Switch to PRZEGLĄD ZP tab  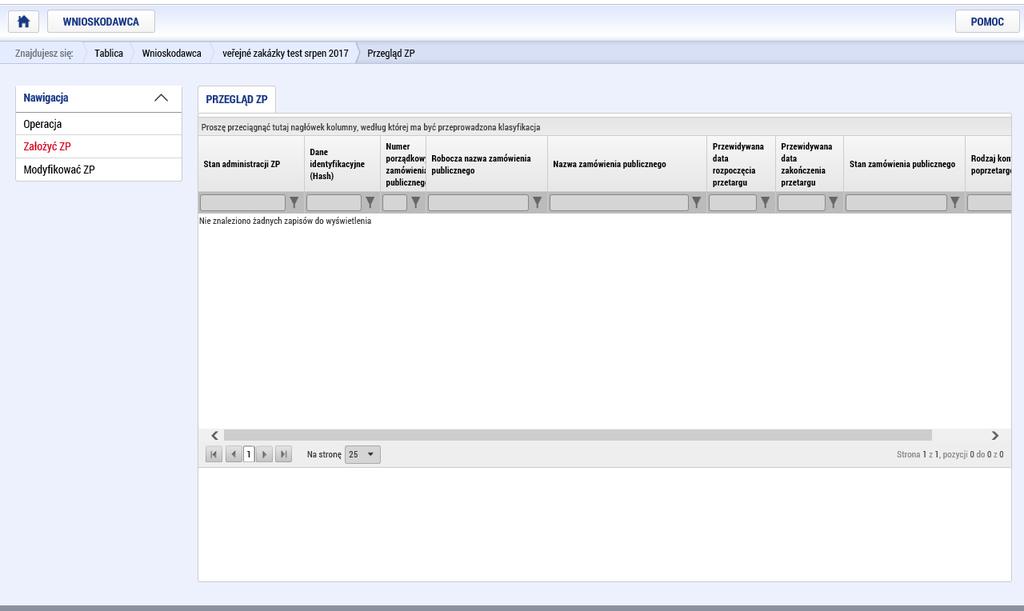(236, 99)
